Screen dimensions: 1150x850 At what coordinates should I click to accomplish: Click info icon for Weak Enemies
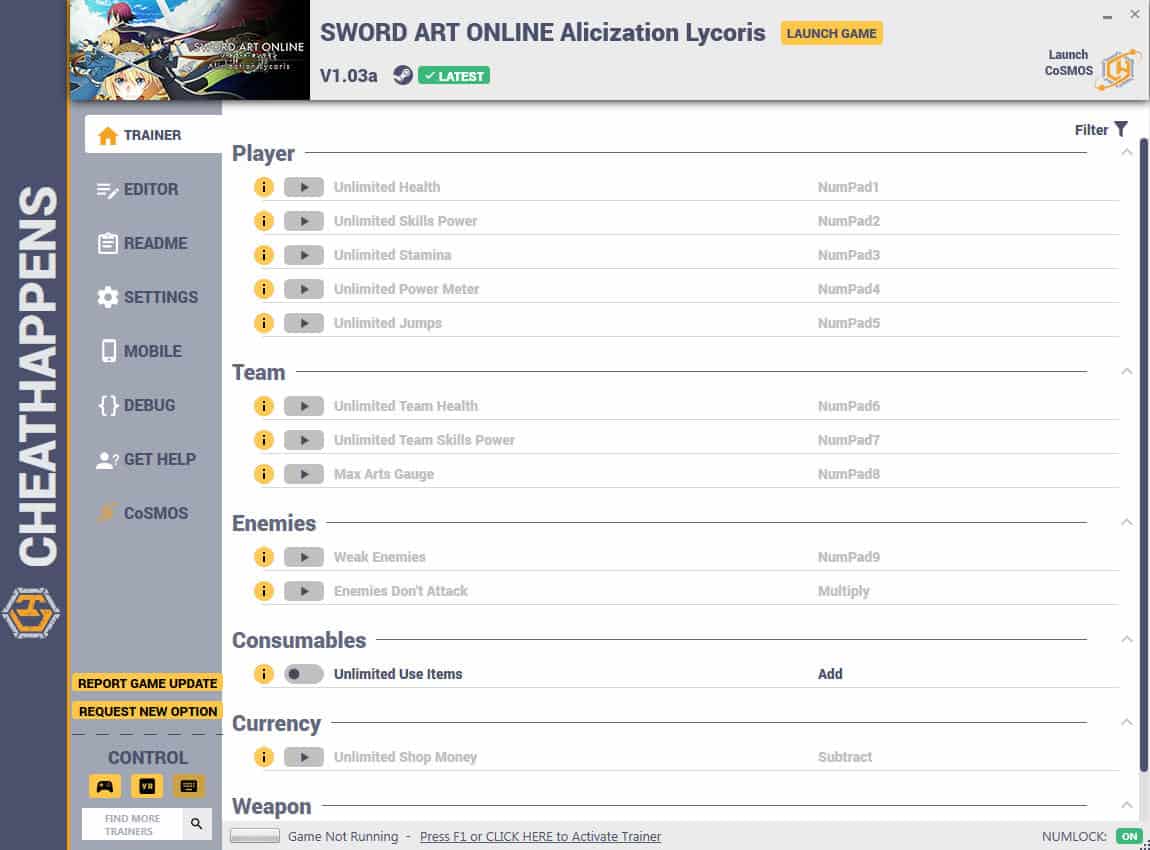(x=263, y=557)
